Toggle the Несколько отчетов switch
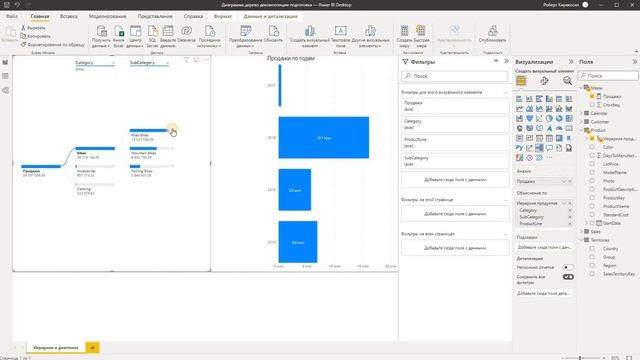640x360 pixels. tap(568, 267)
